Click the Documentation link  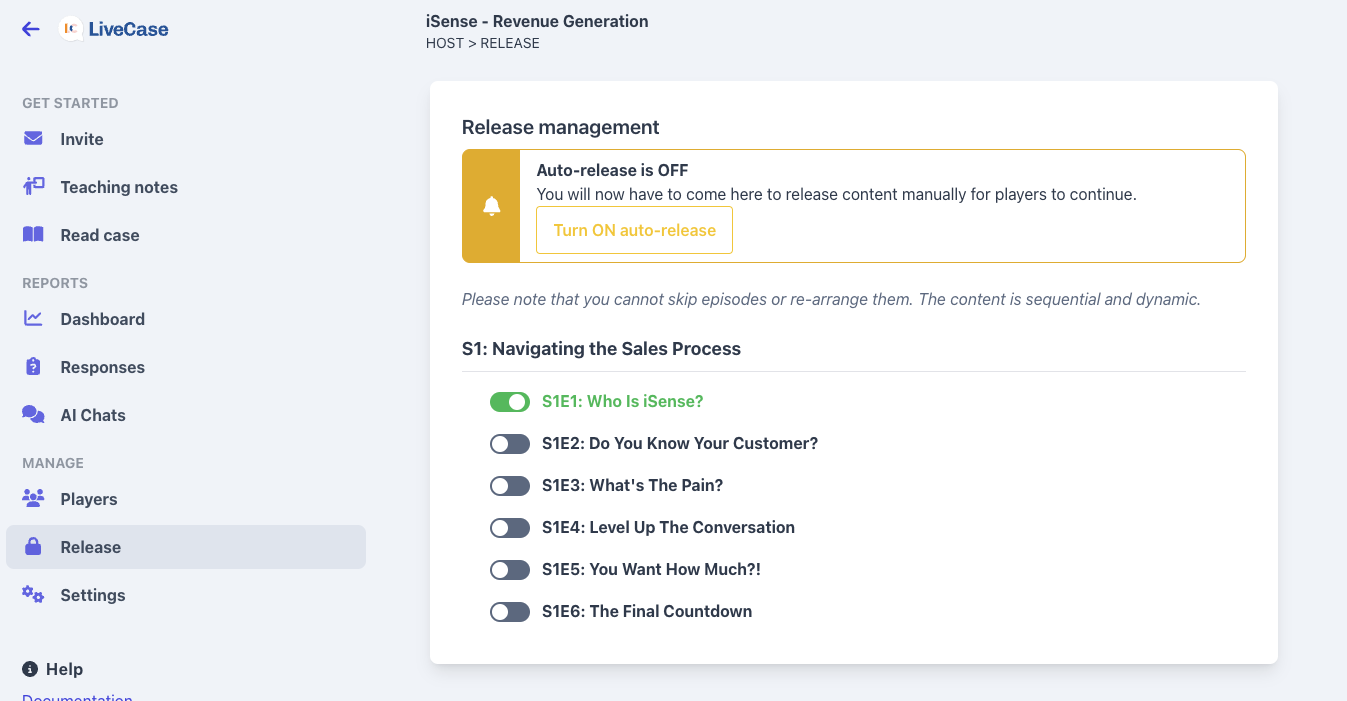tap(77, 696)
